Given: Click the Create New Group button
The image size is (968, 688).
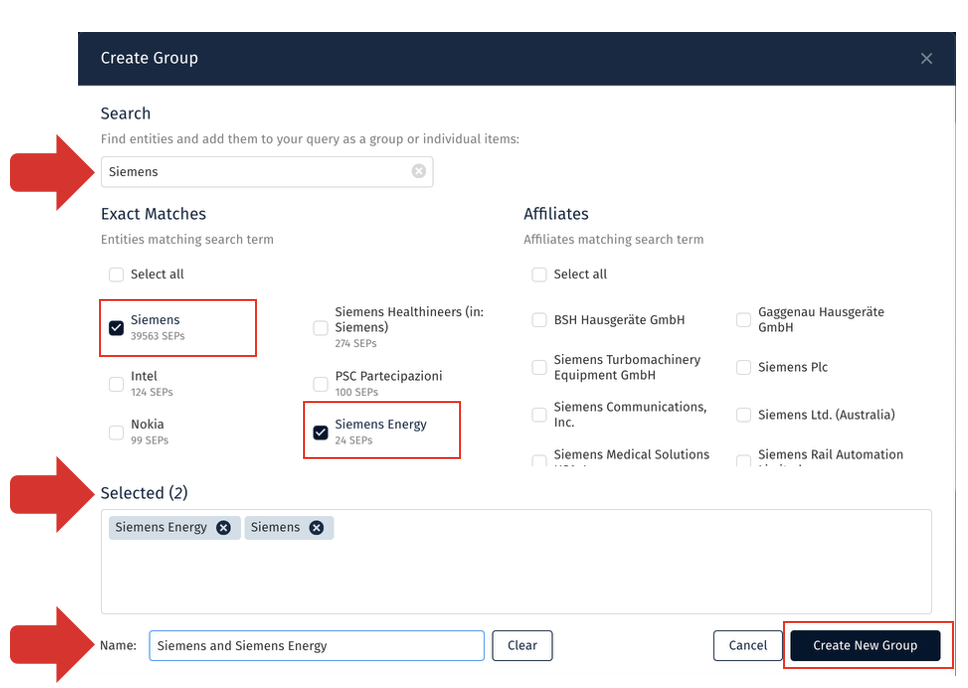Looking at the screenshot, I should 865,645.
